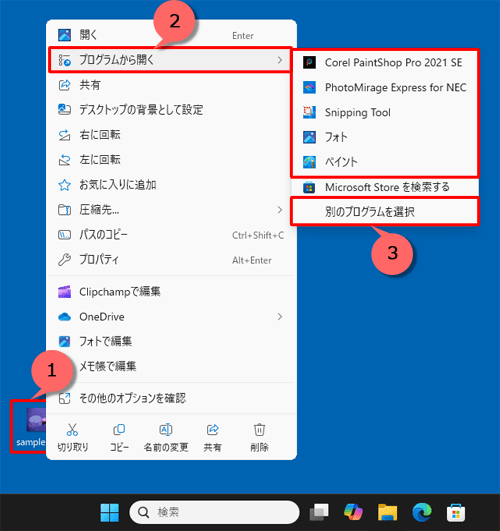
Task: Open with Corel PaintShop Pro 2021 SE
Action: (x=385, y=62)
